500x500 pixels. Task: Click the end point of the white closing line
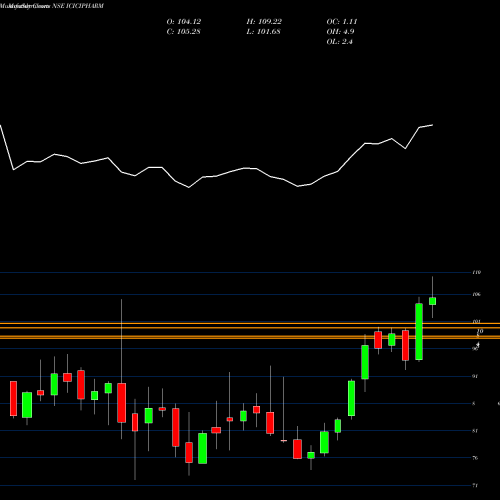click(x=433, y=125)
